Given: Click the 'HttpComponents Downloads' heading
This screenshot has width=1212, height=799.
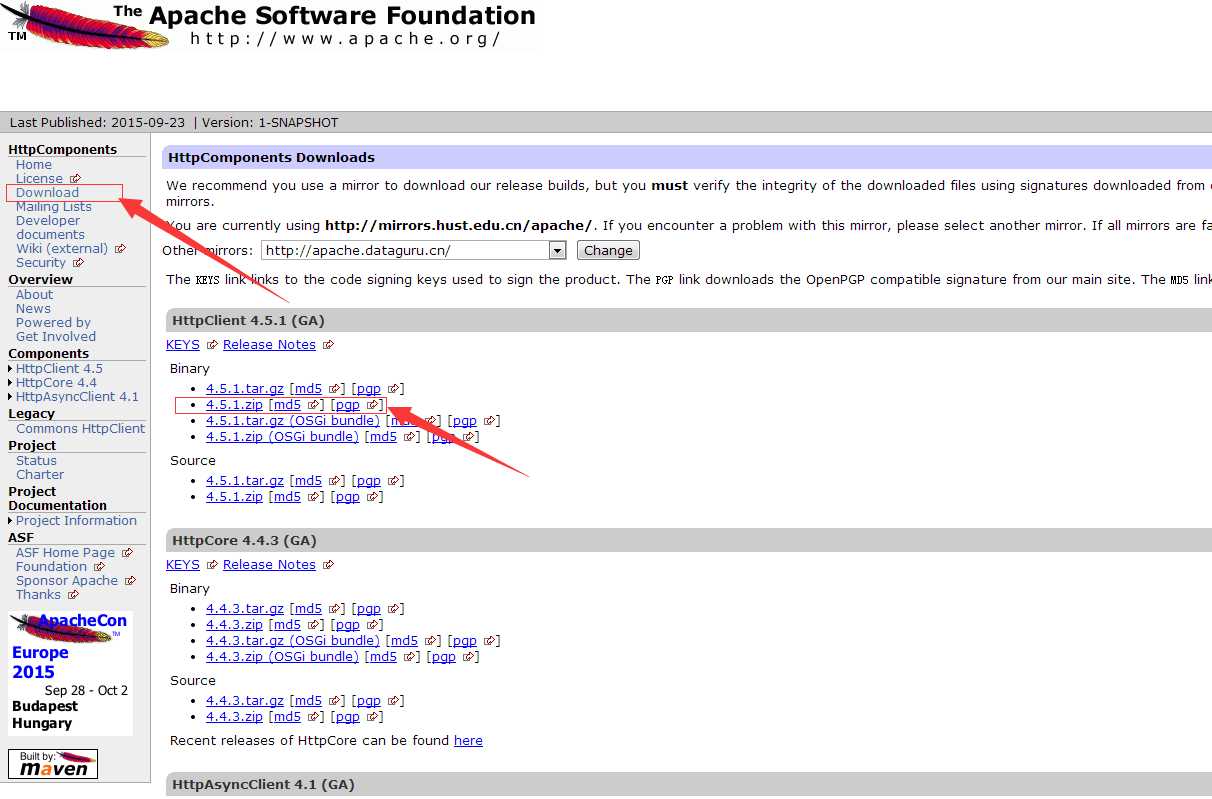Looking at the screenshot, I should click(x=271, y=158).
